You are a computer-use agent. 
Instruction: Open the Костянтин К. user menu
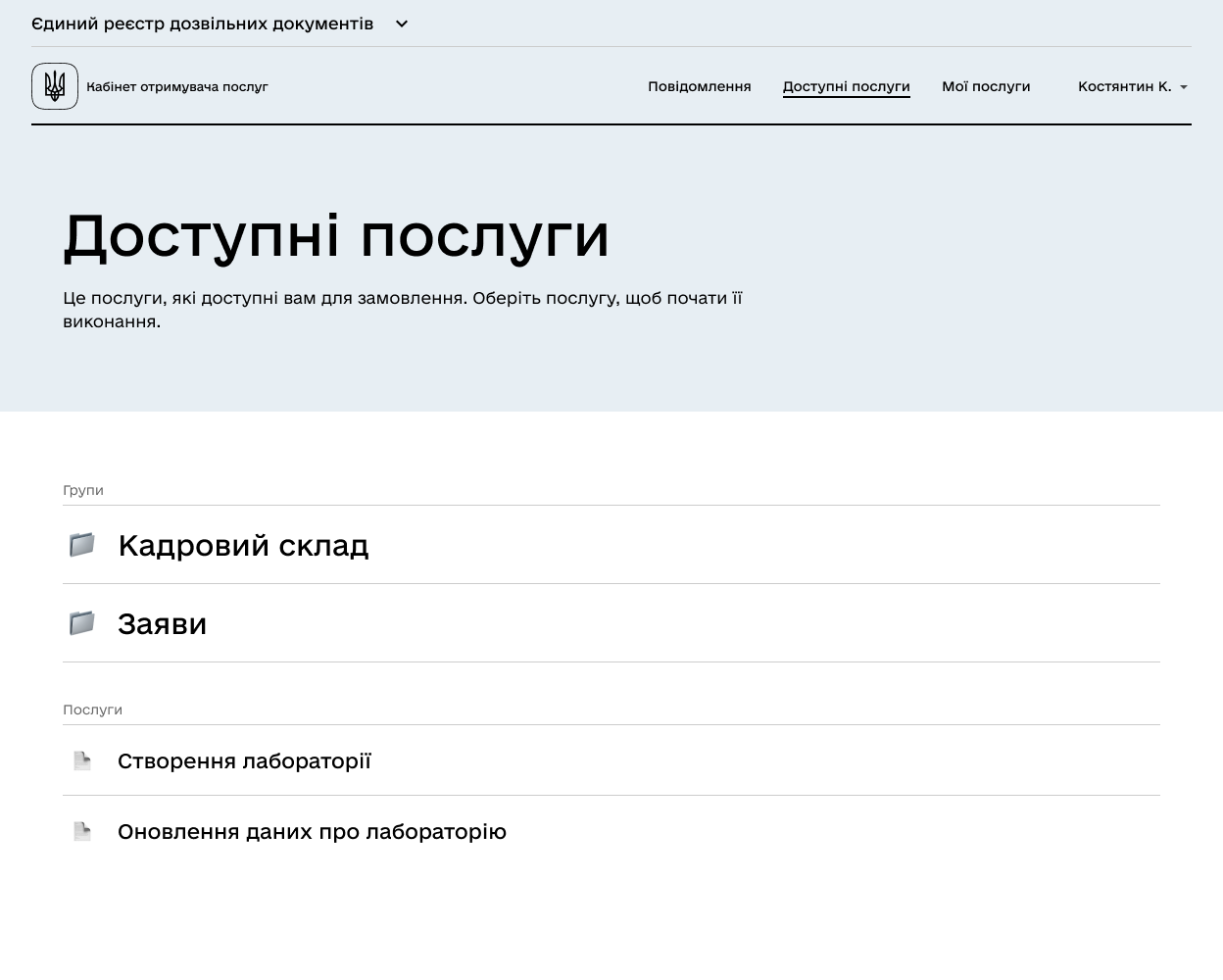(1133, 86)
